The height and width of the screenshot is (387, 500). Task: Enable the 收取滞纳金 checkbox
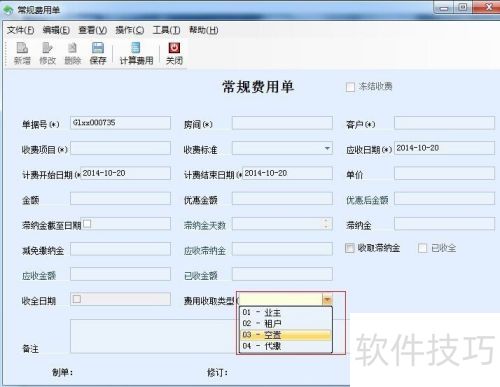coord(350,248)
